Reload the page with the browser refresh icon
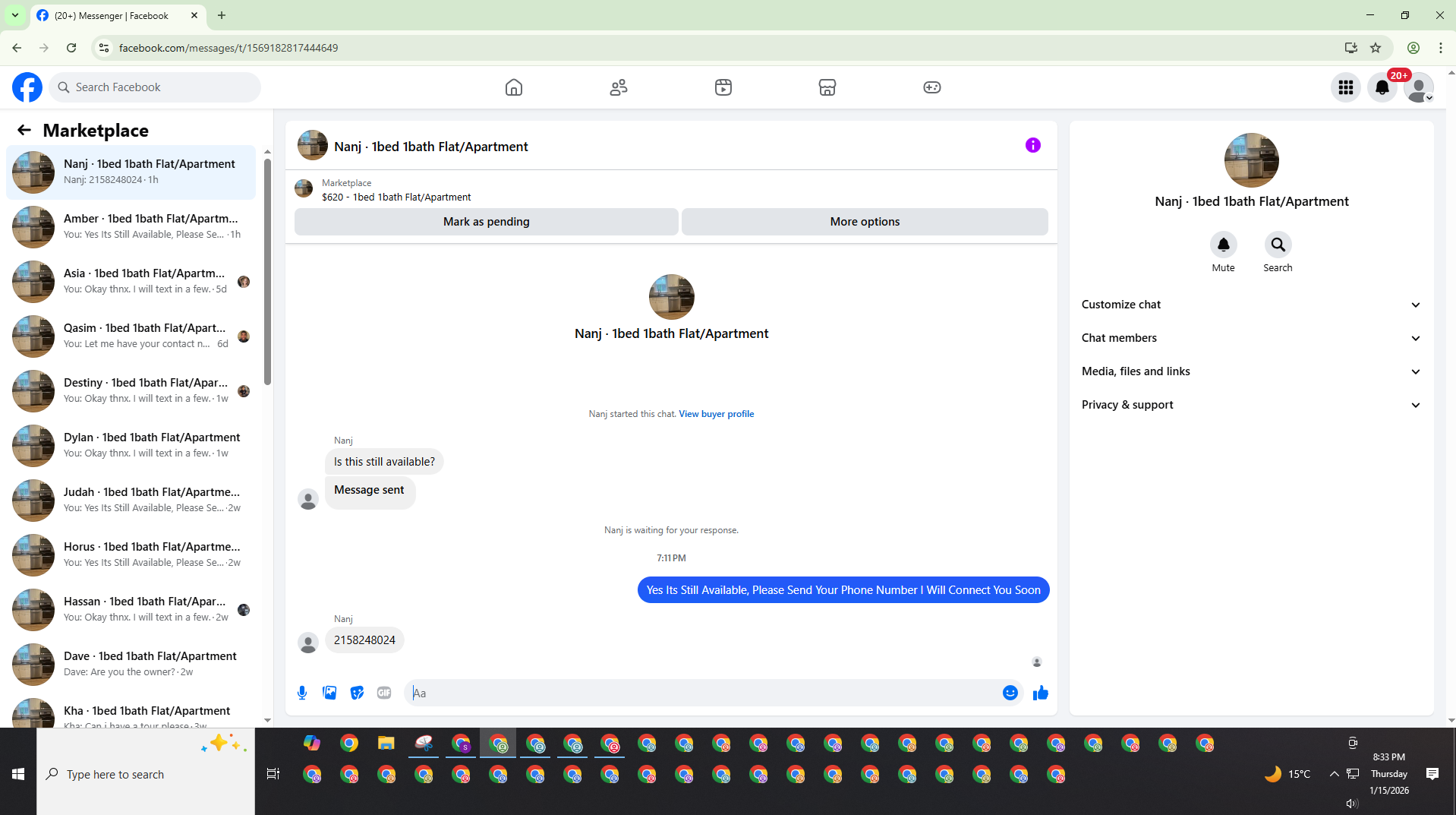 [71, 48]
